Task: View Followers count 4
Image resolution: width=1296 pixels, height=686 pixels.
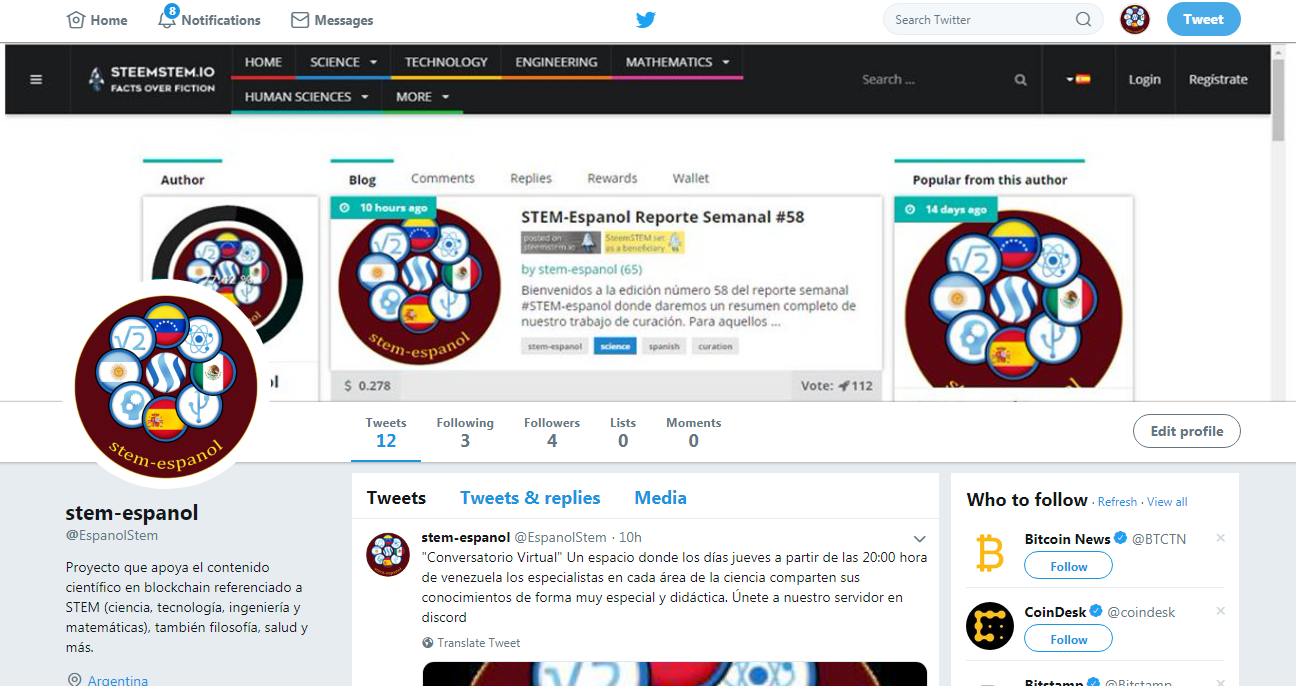Action: point(552,432)
